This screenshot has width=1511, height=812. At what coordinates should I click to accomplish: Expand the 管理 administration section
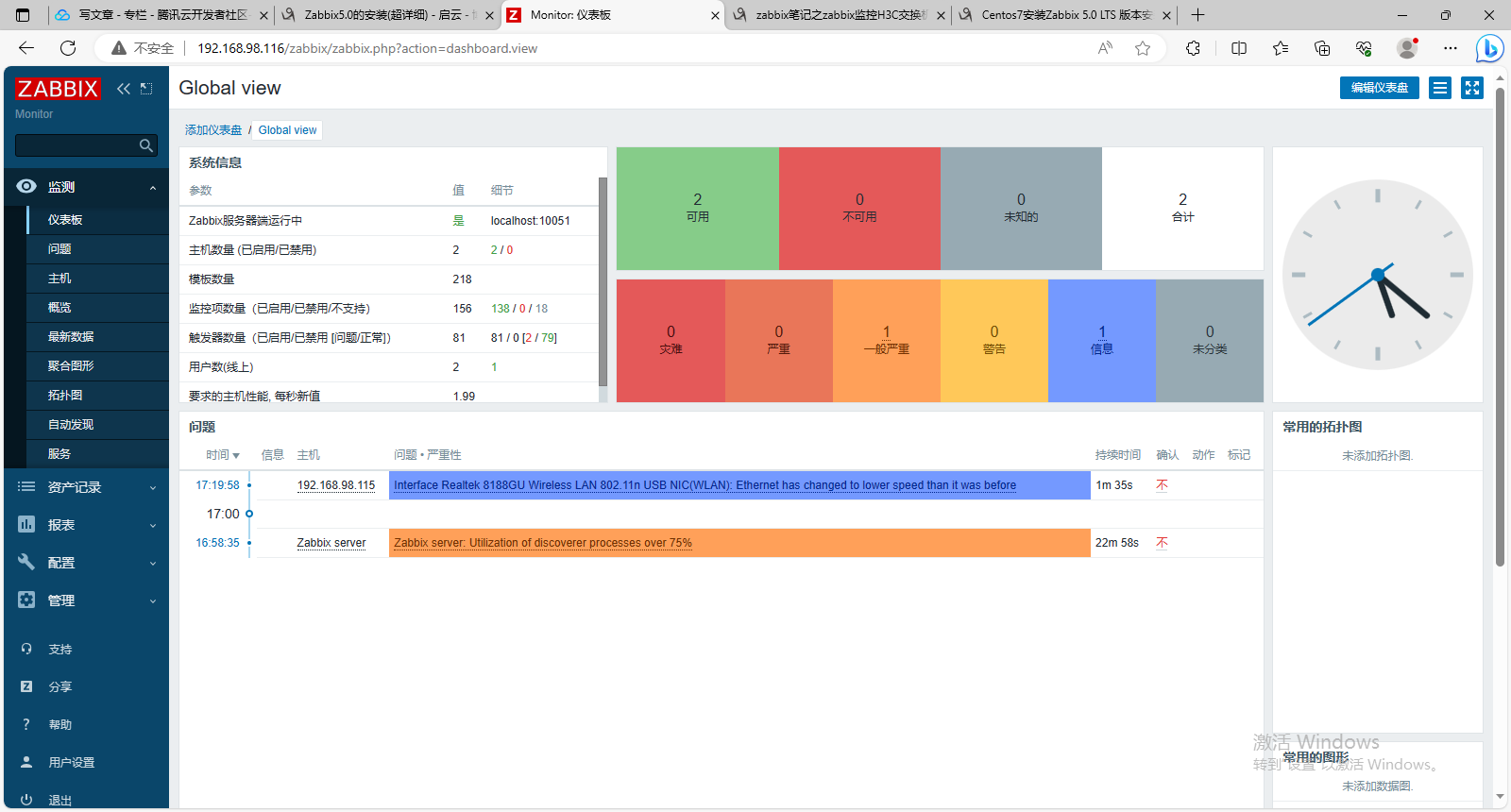tap(86, 601)
